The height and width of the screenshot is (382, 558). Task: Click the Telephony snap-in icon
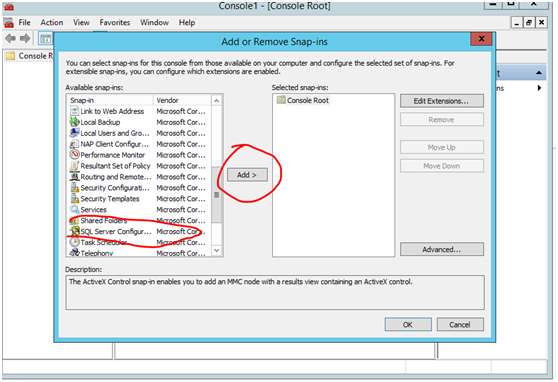tap(74, 253)
